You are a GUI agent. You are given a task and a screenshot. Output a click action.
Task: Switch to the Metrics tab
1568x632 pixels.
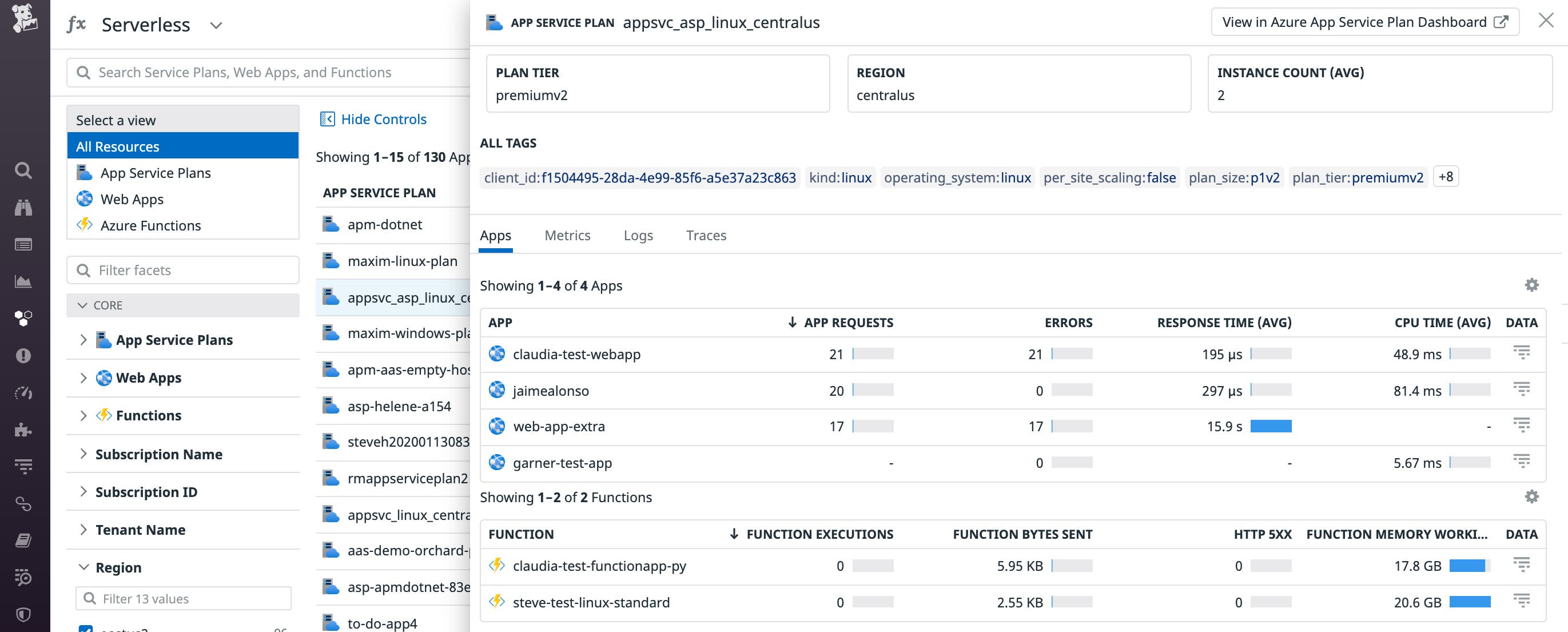click(567, 236)
